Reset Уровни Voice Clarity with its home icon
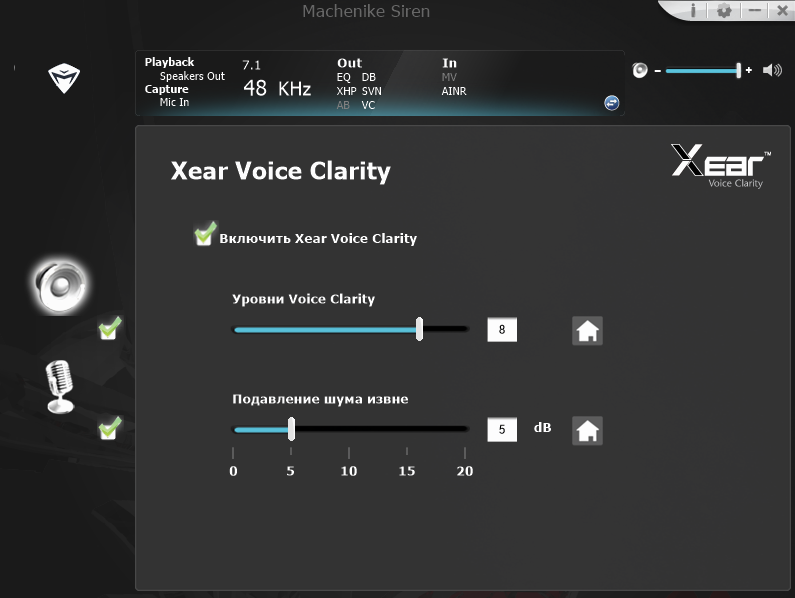Image resolution: width=795 pixels, height=598 pixels. click(x=587, y=331)
